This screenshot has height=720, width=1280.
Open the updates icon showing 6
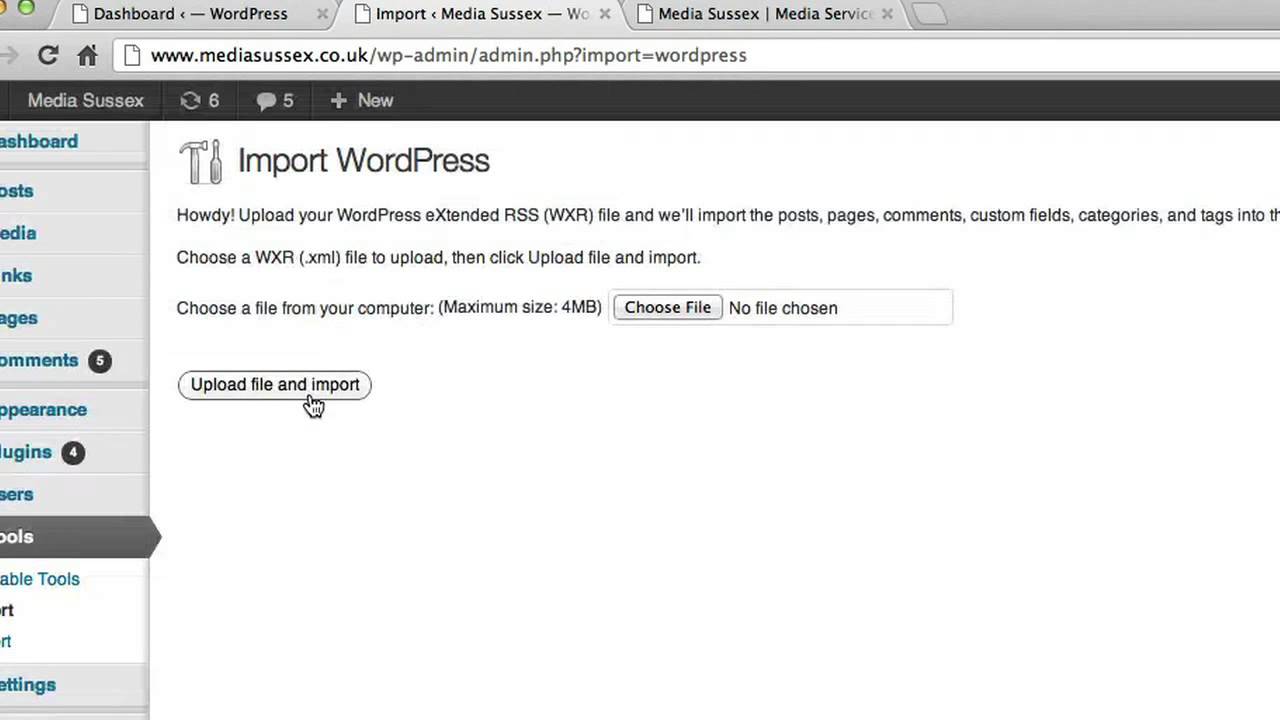(x=199, y=100)
